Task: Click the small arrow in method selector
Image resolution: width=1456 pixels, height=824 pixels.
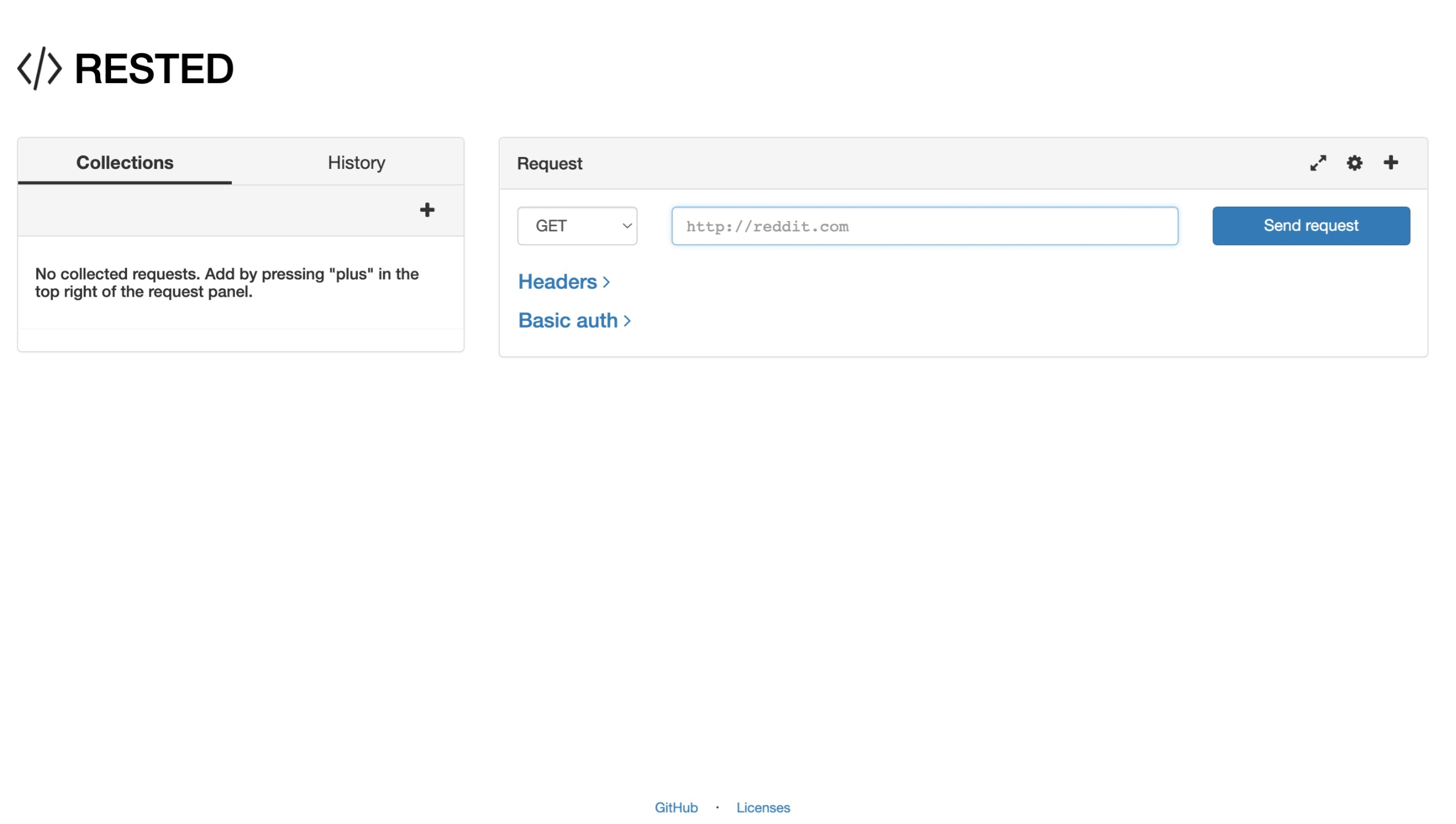Action: coord(627,226)
